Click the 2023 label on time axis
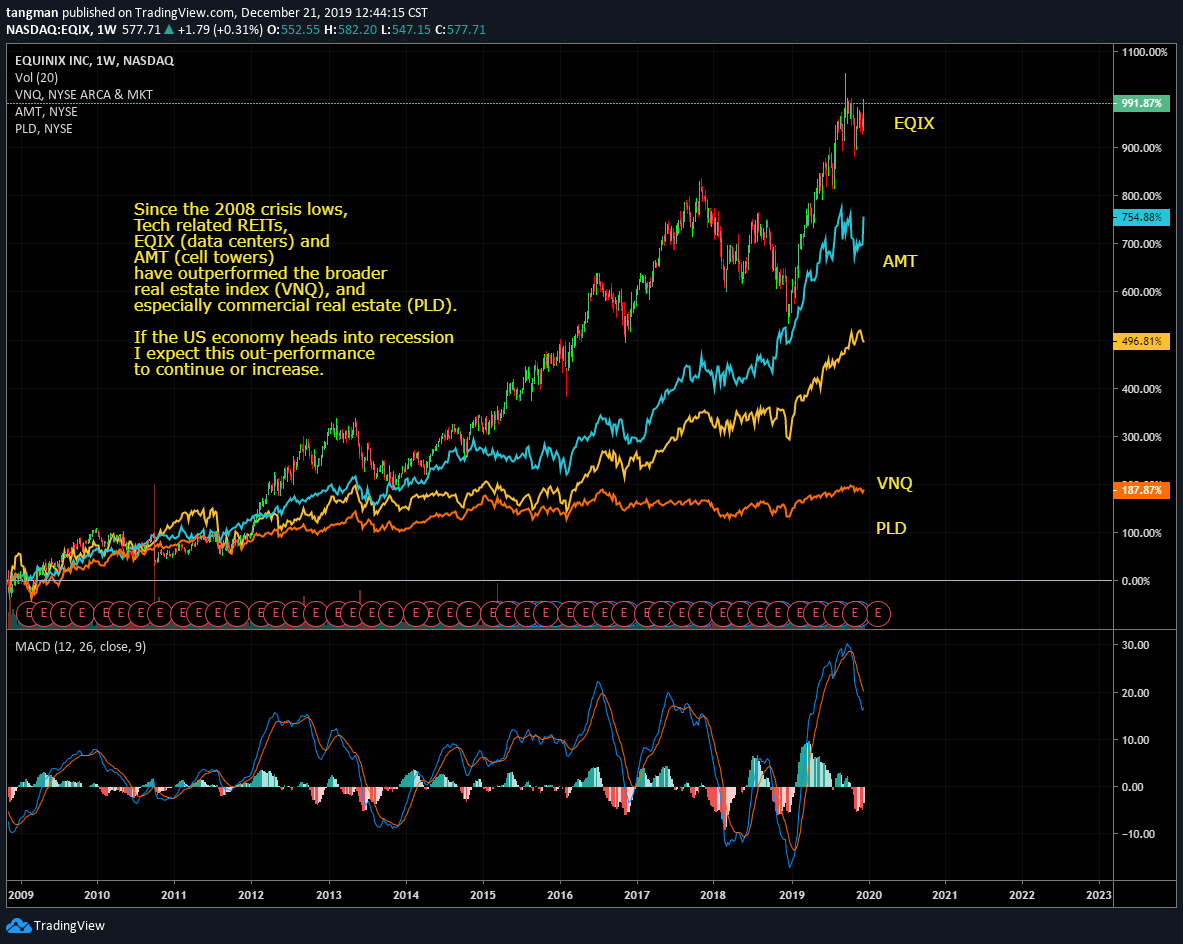1183x944 pixels. [1098, 895]
